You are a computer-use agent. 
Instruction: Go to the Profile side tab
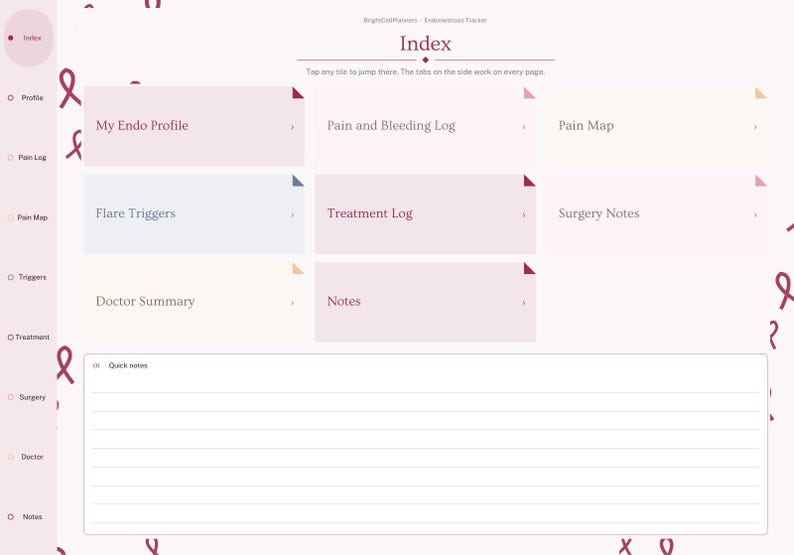coord(28,98)
